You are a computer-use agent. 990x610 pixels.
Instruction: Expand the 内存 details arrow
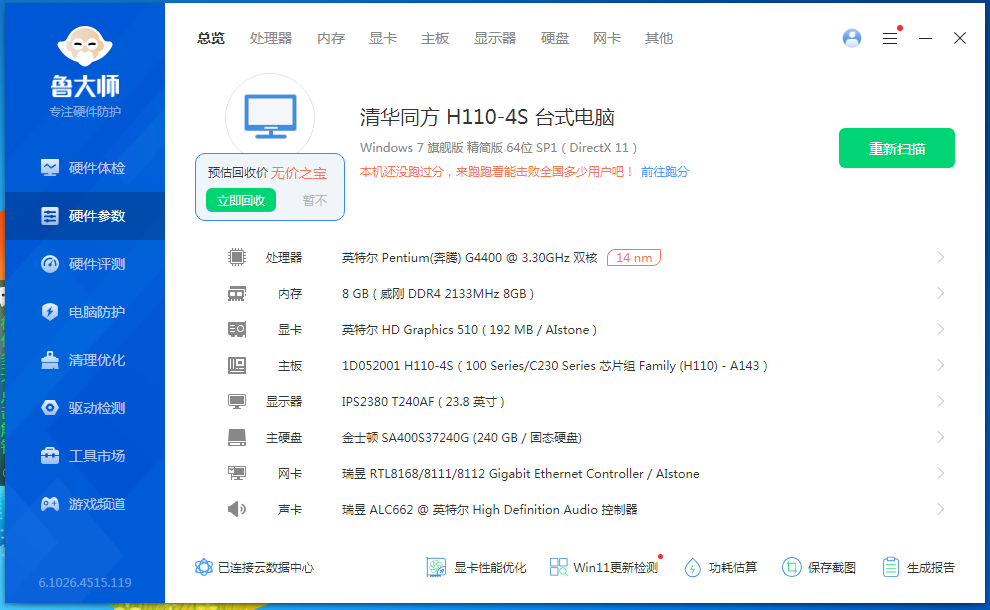point(940,294)
